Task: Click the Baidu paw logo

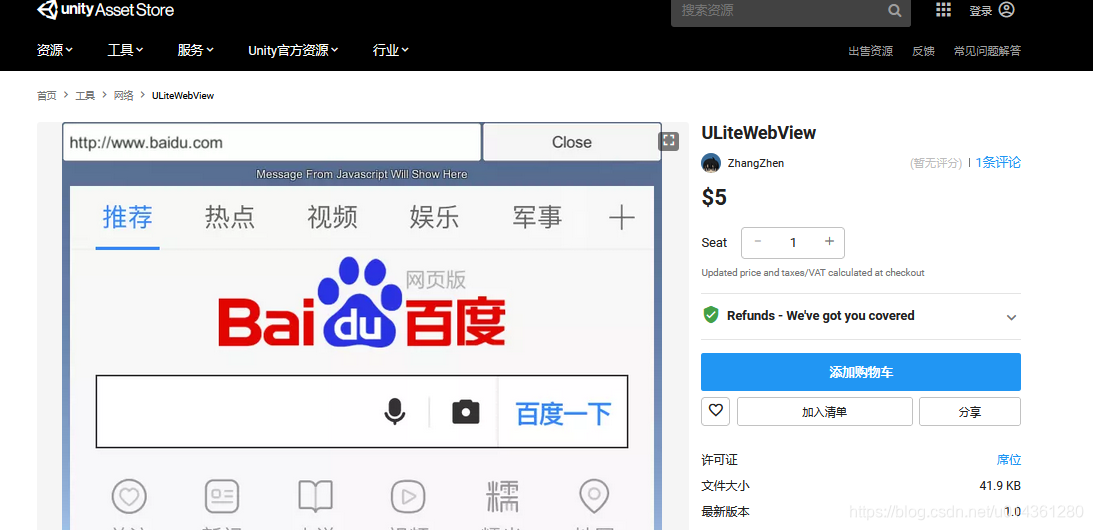Action: point(359,303)
